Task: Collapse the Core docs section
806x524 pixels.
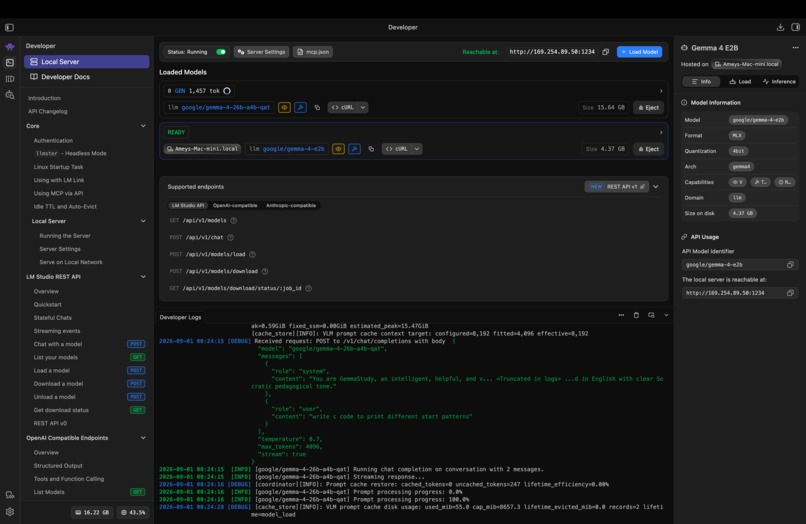Action: 143,126
